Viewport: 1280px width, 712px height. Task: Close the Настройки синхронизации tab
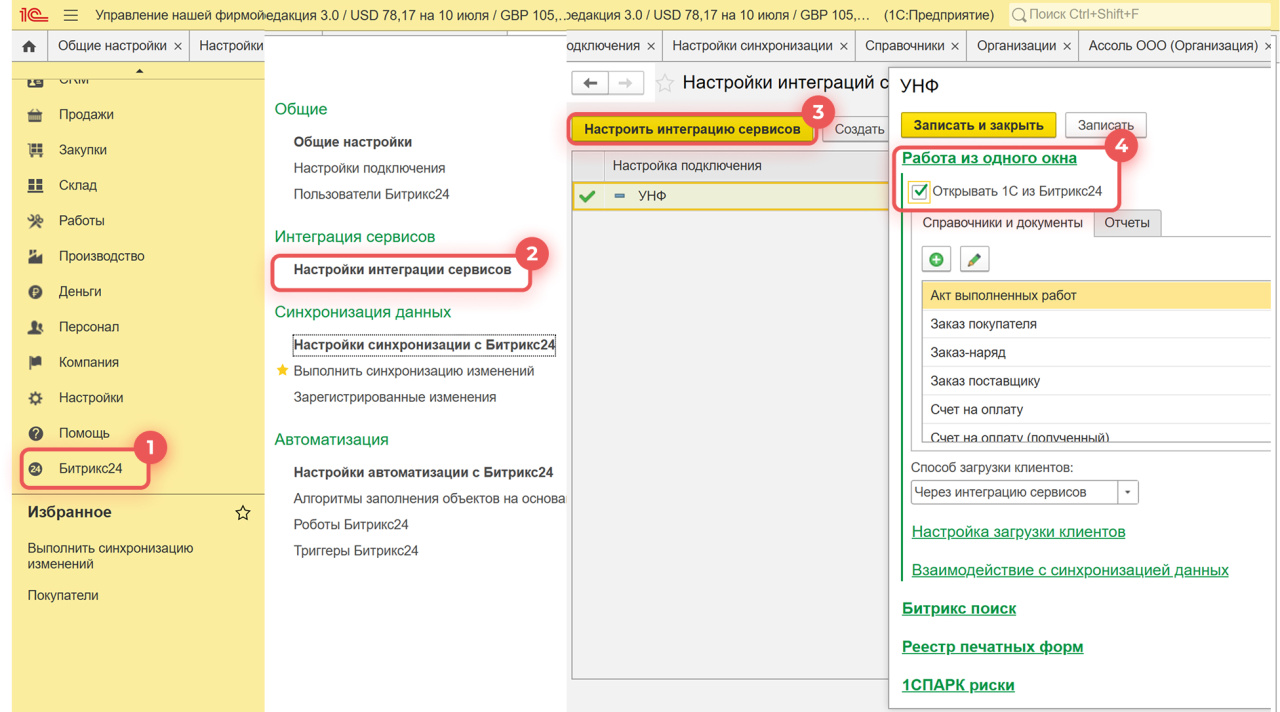point(844,46)
